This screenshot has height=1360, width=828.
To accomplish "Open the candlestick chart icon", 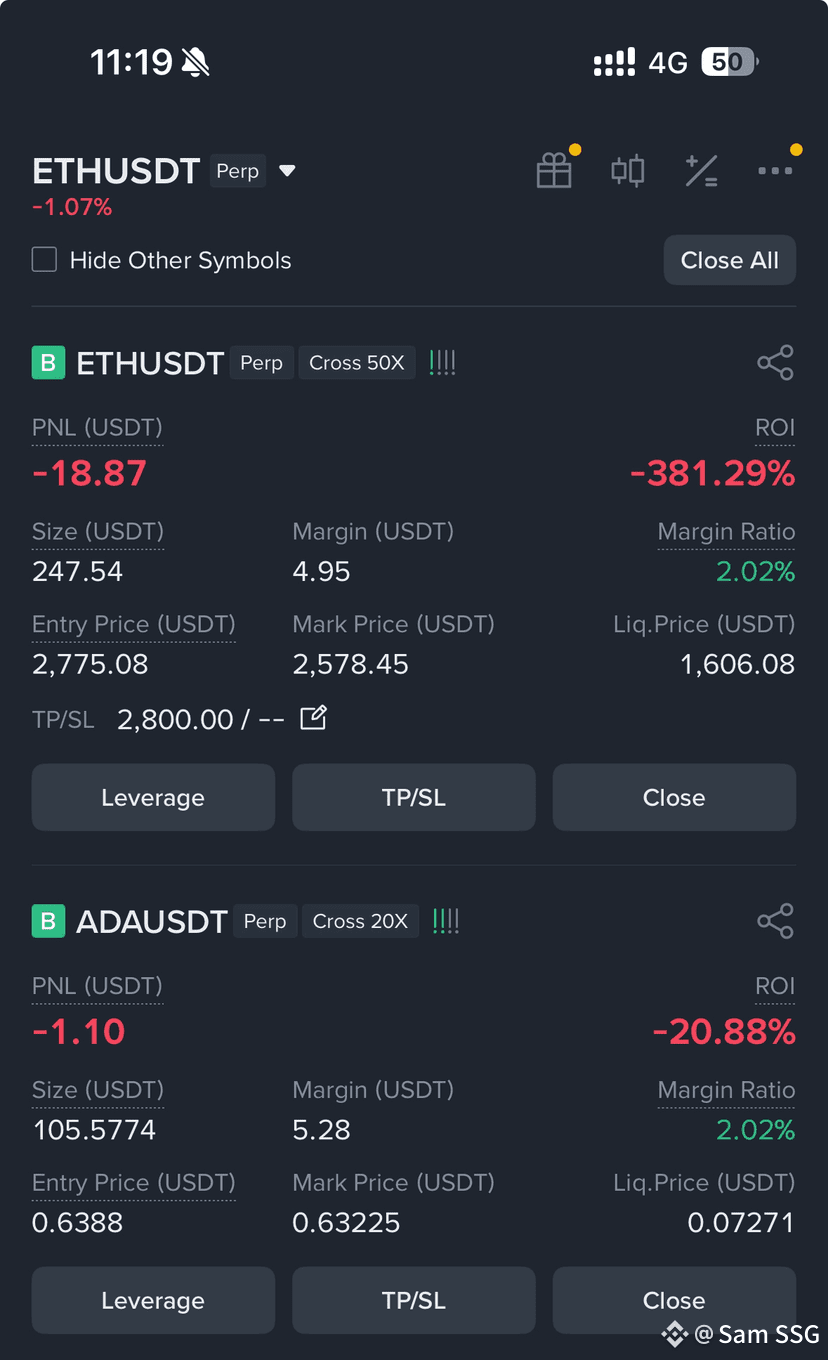I will (628, 170).
